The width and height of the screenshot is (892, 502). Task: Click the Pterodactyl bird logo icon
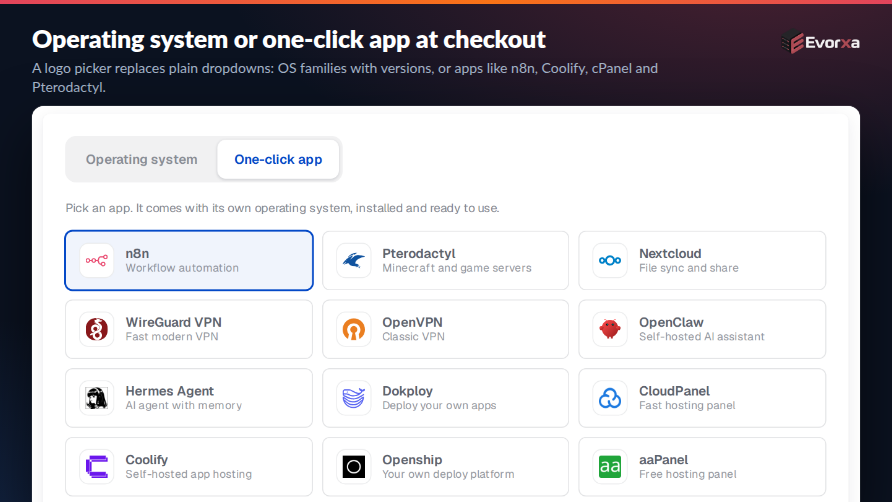[353, 261]
